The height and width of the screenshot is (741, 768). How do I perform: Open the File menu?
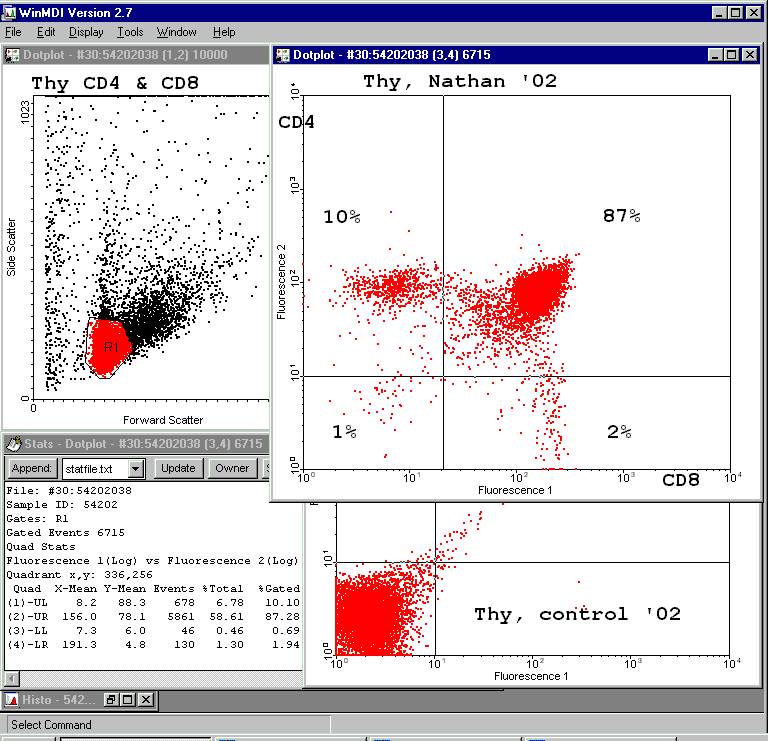coord(13,32)
